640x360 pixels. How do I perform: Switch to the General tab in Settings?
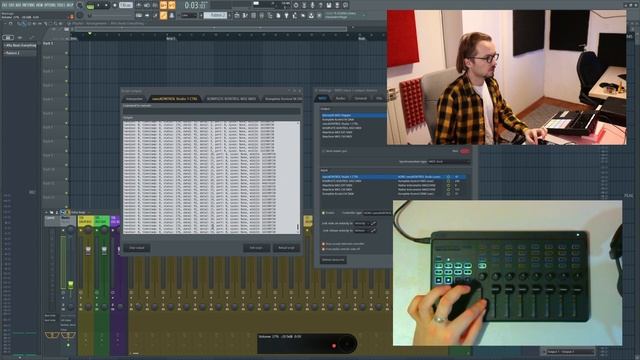pyautogui.click(x=361, y=98)
